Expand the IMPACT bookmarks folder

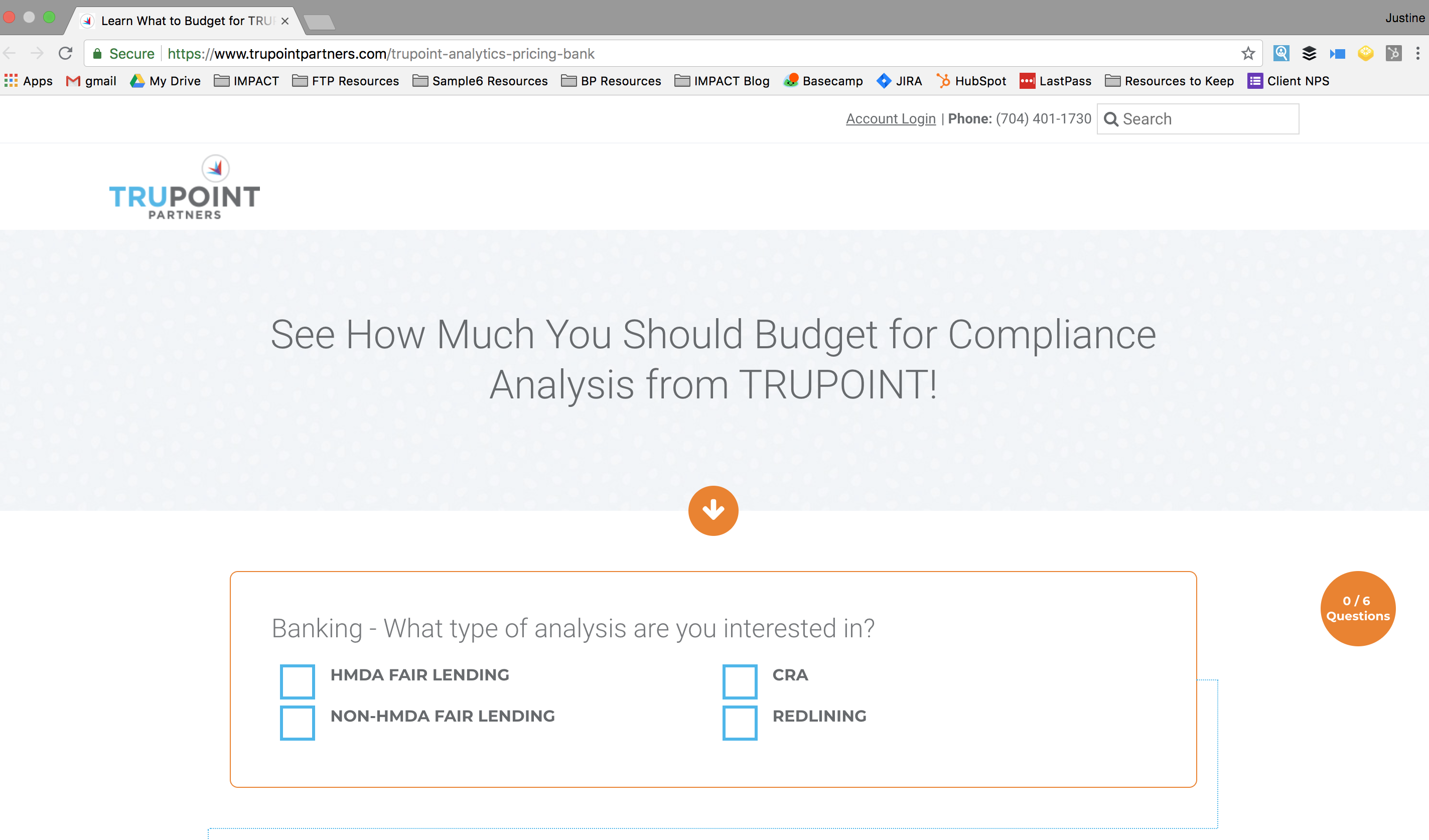click(246, 81)
